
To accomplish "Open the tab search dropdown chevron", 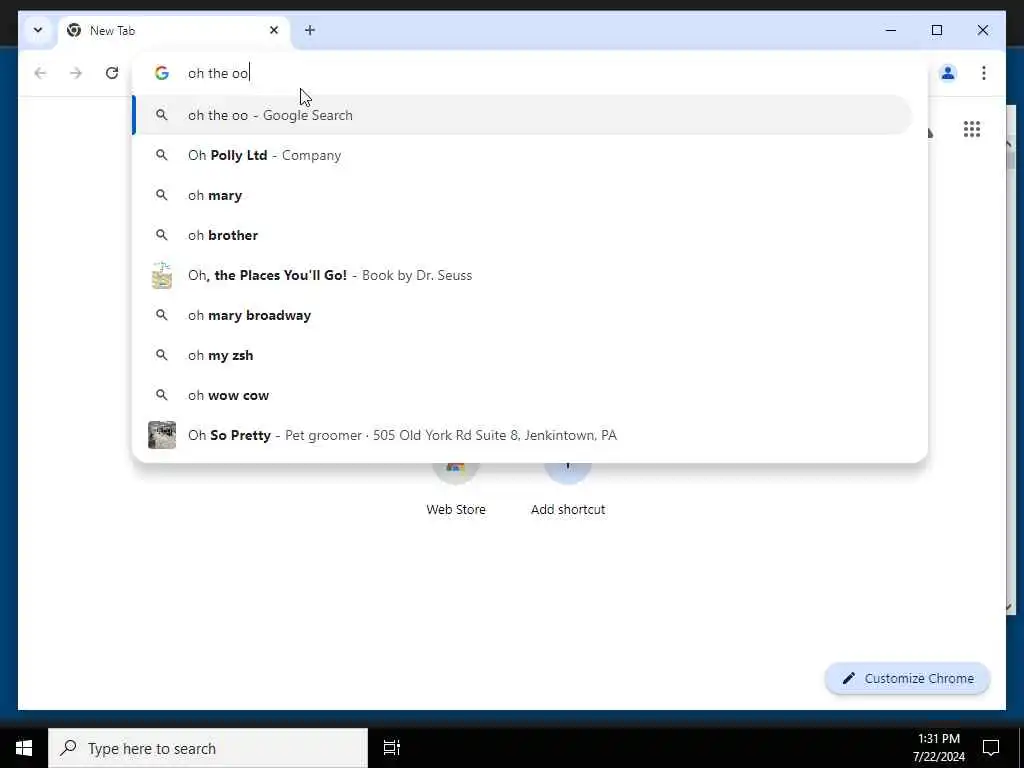I will click(x=38, y=30).
